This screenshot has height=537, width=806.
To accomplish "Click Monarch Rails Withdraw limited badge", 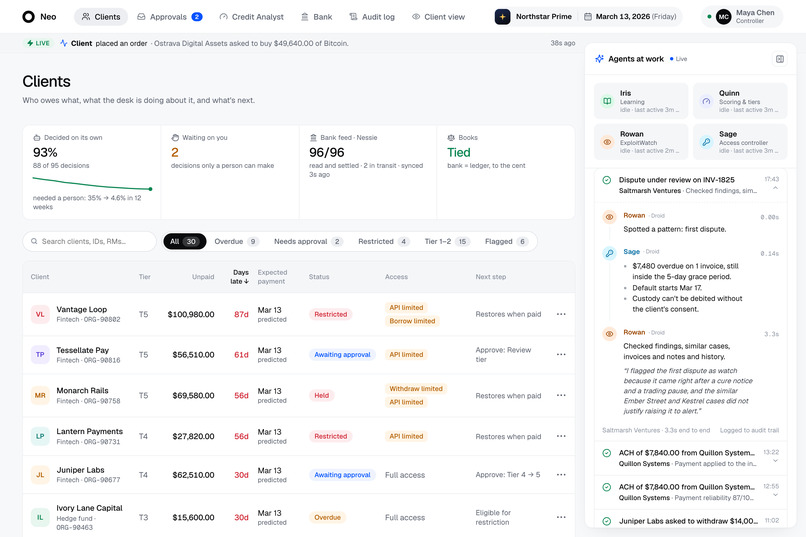I will click(416, 388).
